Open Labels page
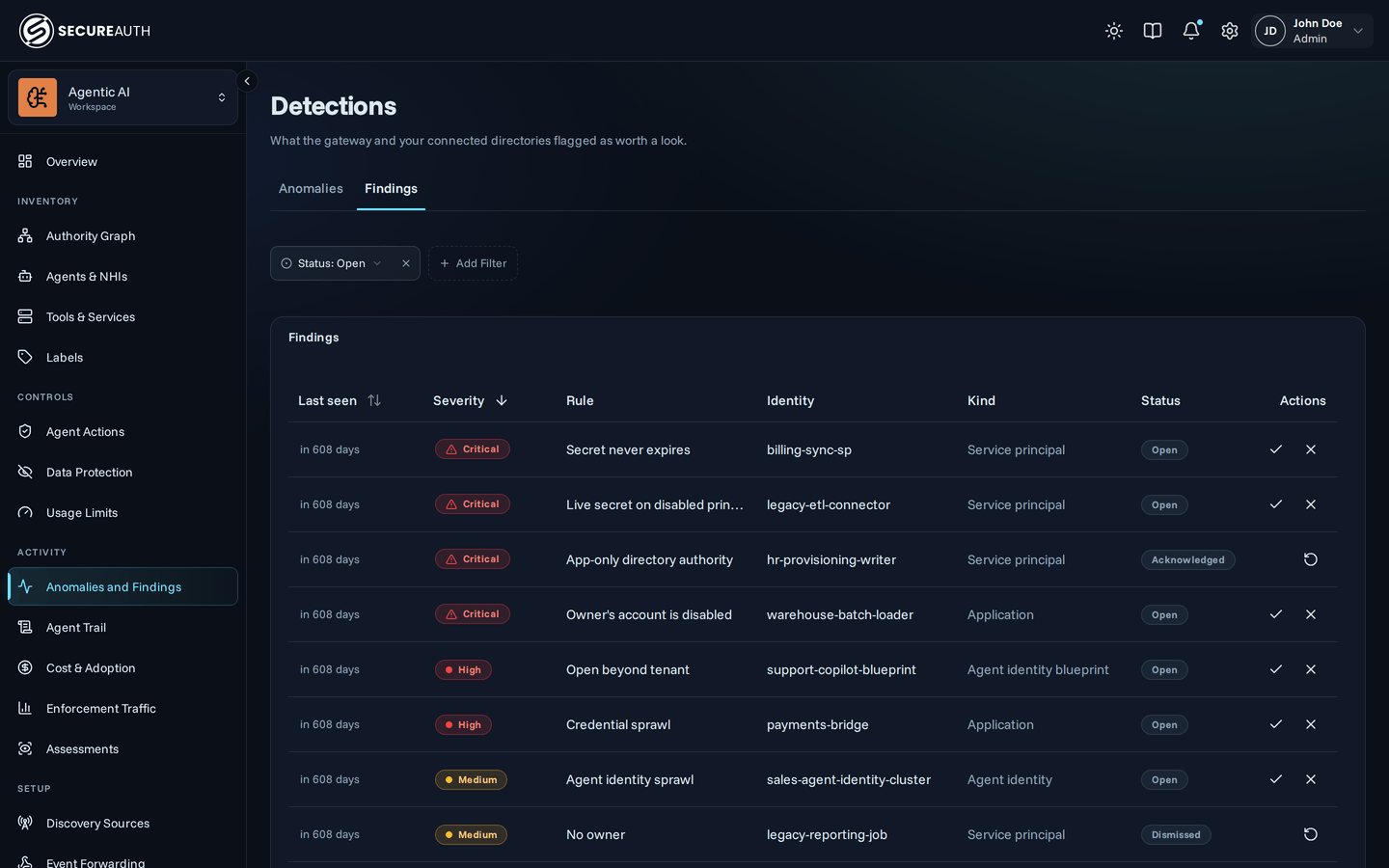Image resolution: width=1389 pixels, height=868 pixels. coord(123,357)
